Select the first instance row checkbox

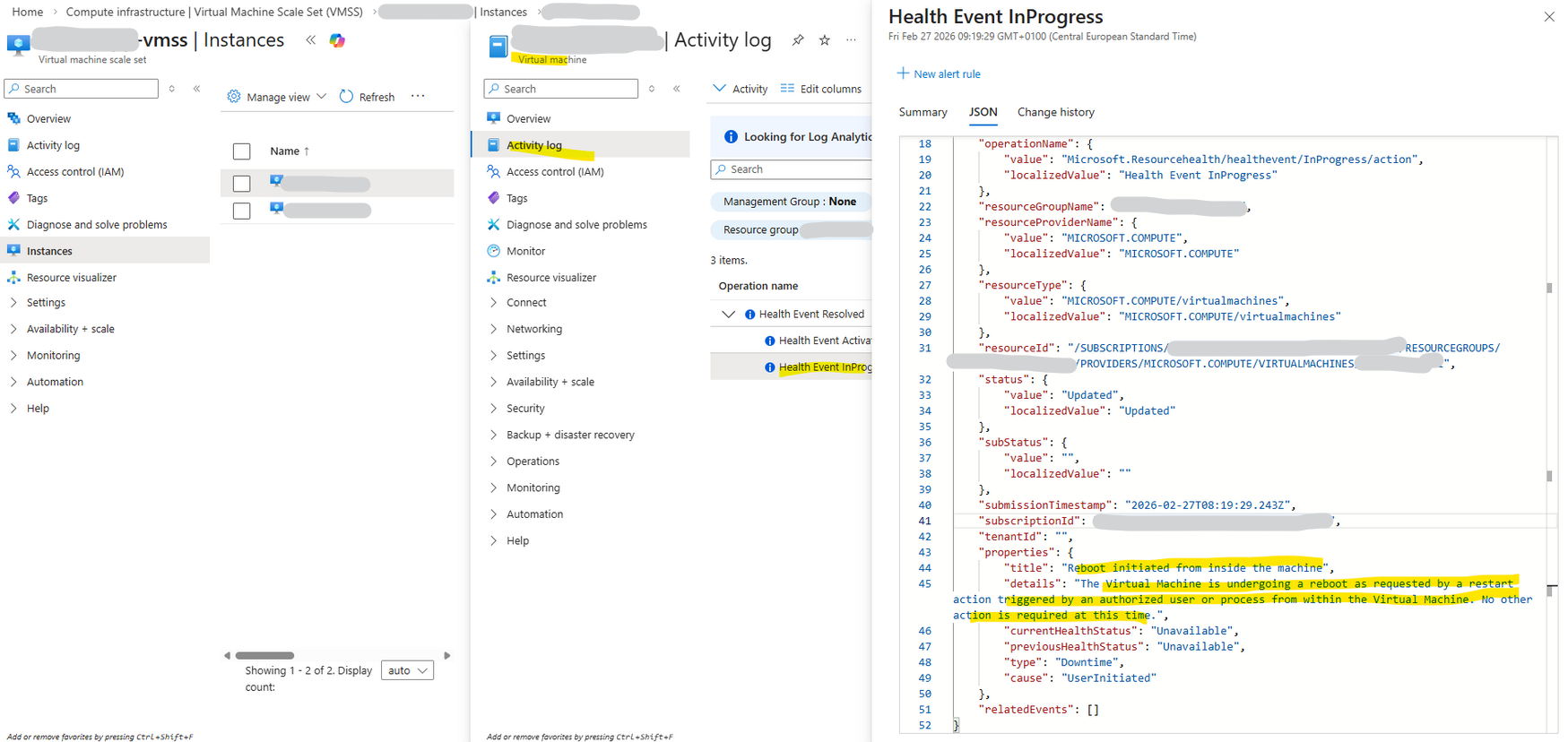click(242, 184)
